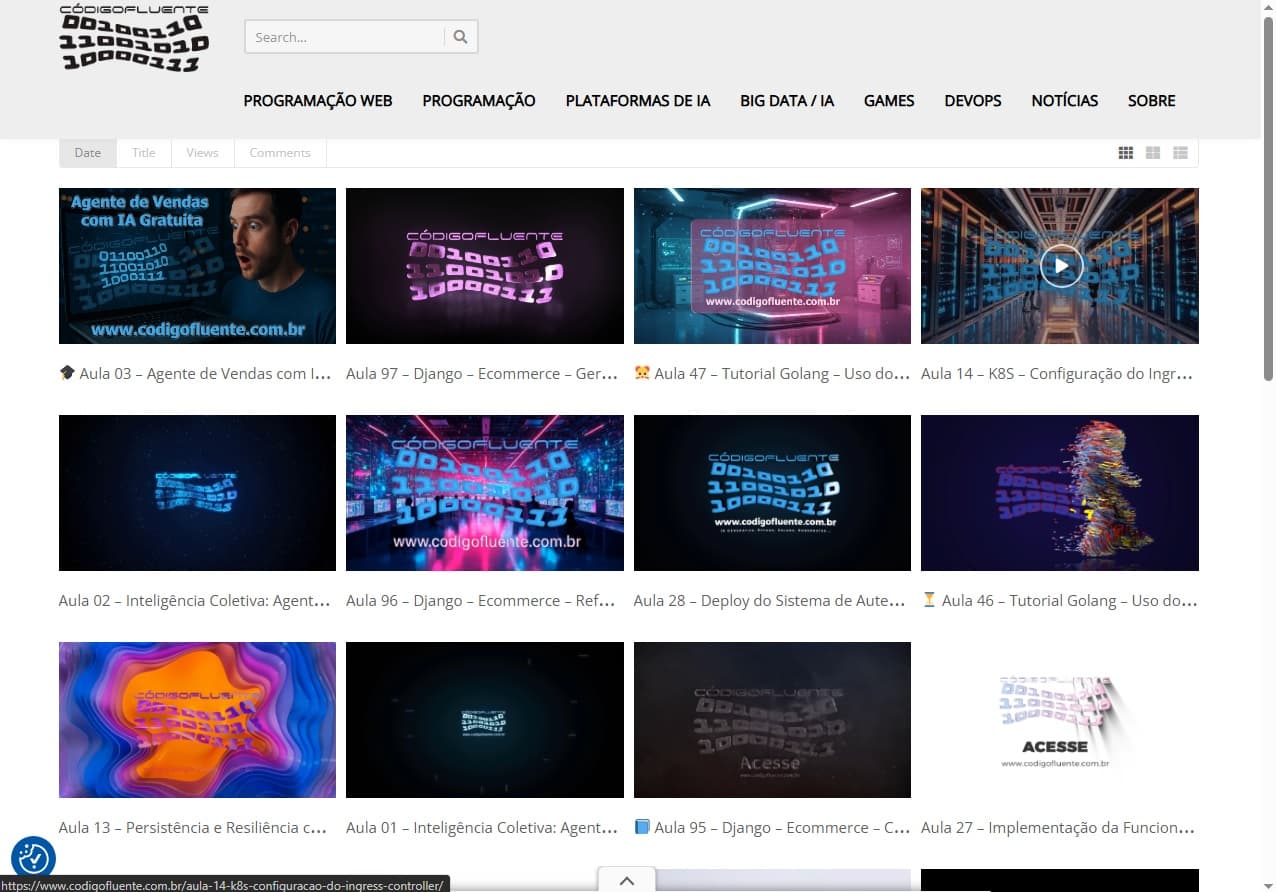The image size is (1276, 892).
Task: Switch to medium grid view icon
Action: pyautogui.click(x=1153, y=153)
